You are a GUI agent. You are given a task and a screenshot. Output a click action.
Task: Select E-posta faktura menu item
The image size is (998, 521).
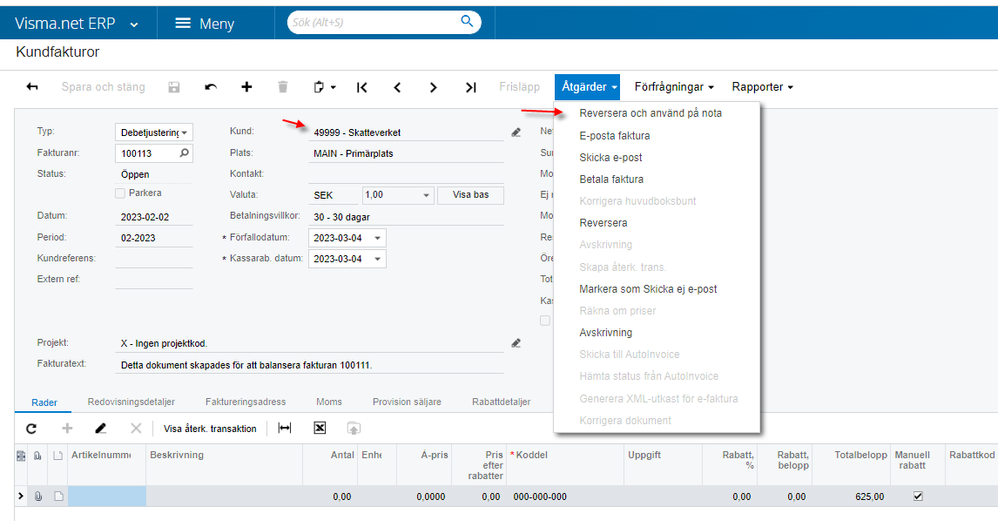[x=614, y=135]
